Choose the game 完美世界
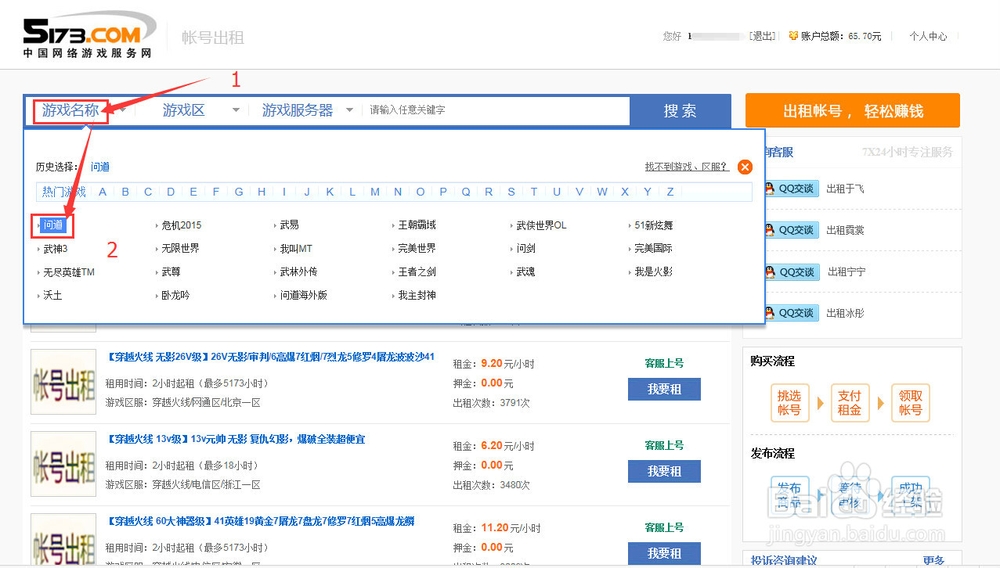Screen dimensions: 1000x568 click(x=417, y=248)
